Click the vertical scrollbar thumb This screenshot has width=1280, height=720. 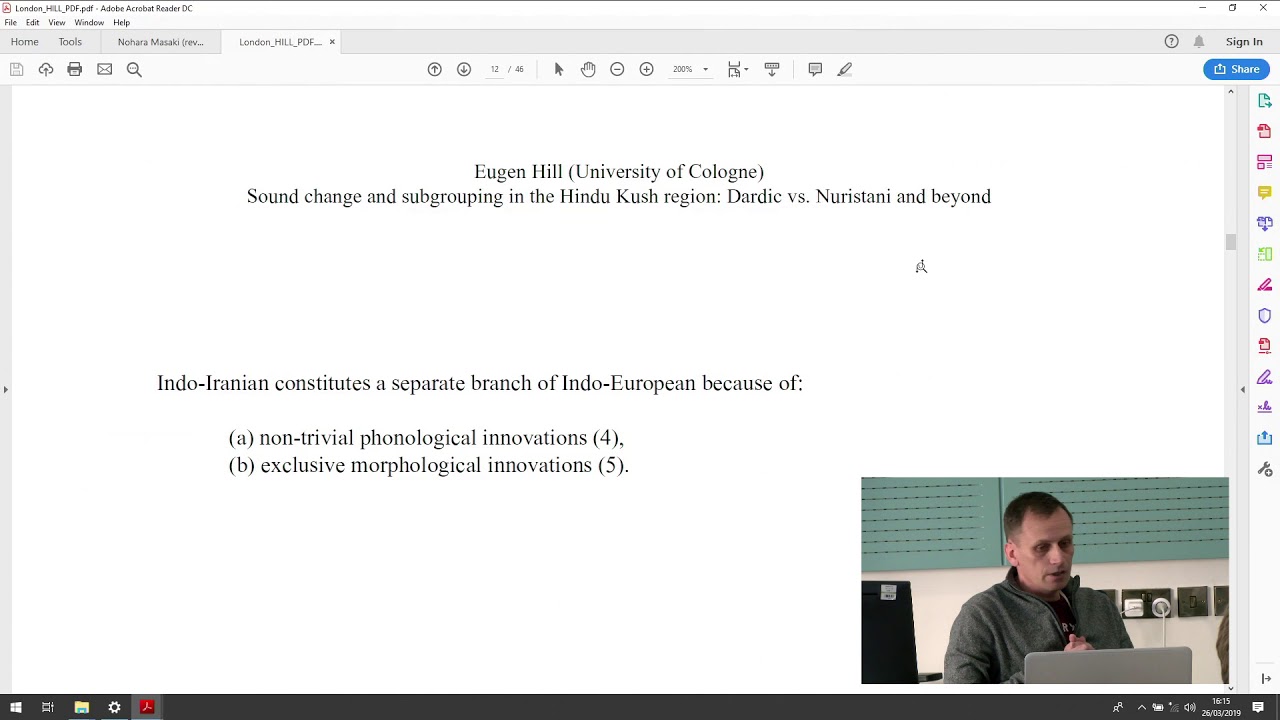pos(1231,242)
